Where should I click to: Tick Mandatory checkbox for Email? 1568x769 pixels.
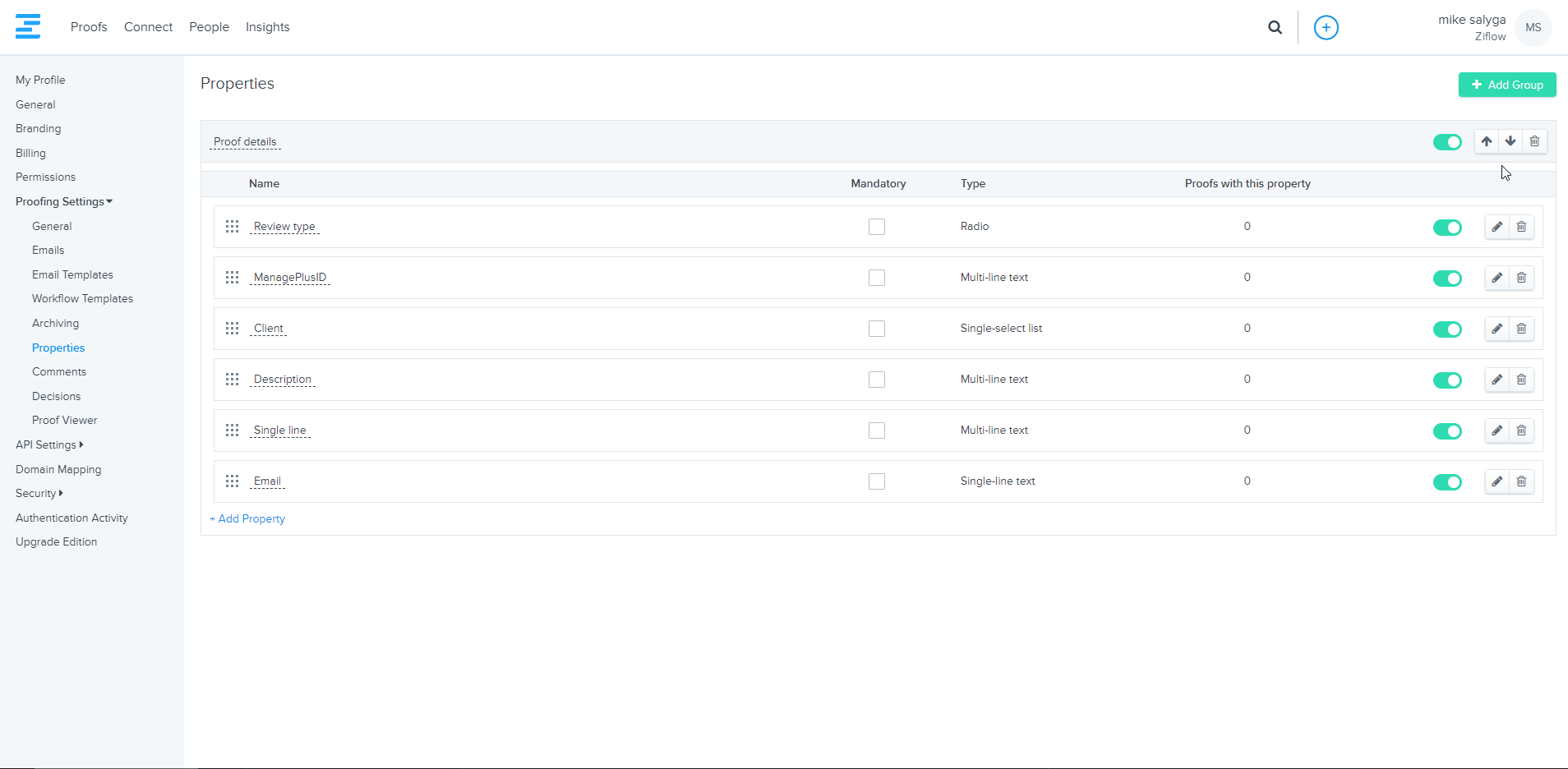pyautogui.click(x=877, y=481)
